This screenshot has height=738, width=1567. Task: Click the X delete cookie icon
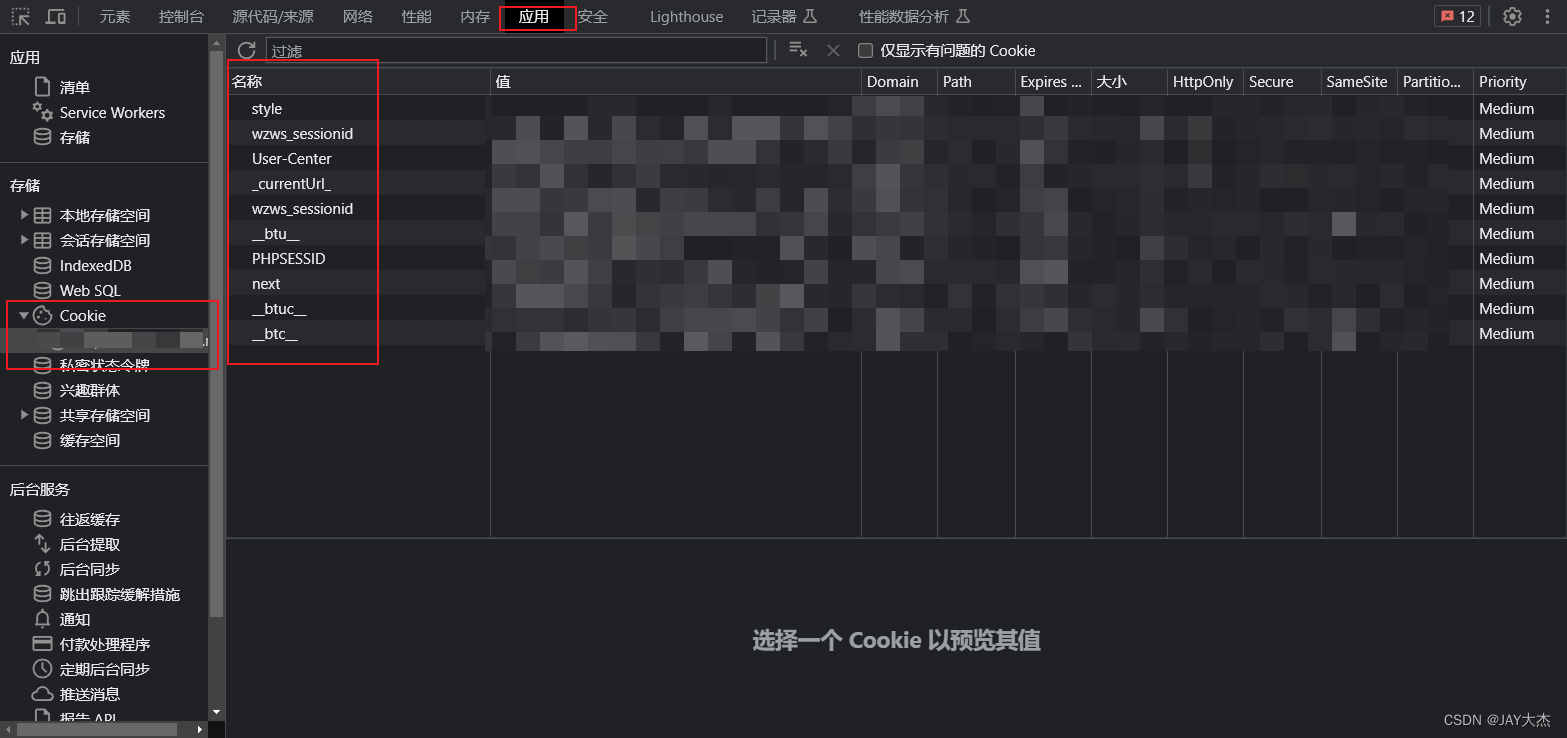pos(833,49)
